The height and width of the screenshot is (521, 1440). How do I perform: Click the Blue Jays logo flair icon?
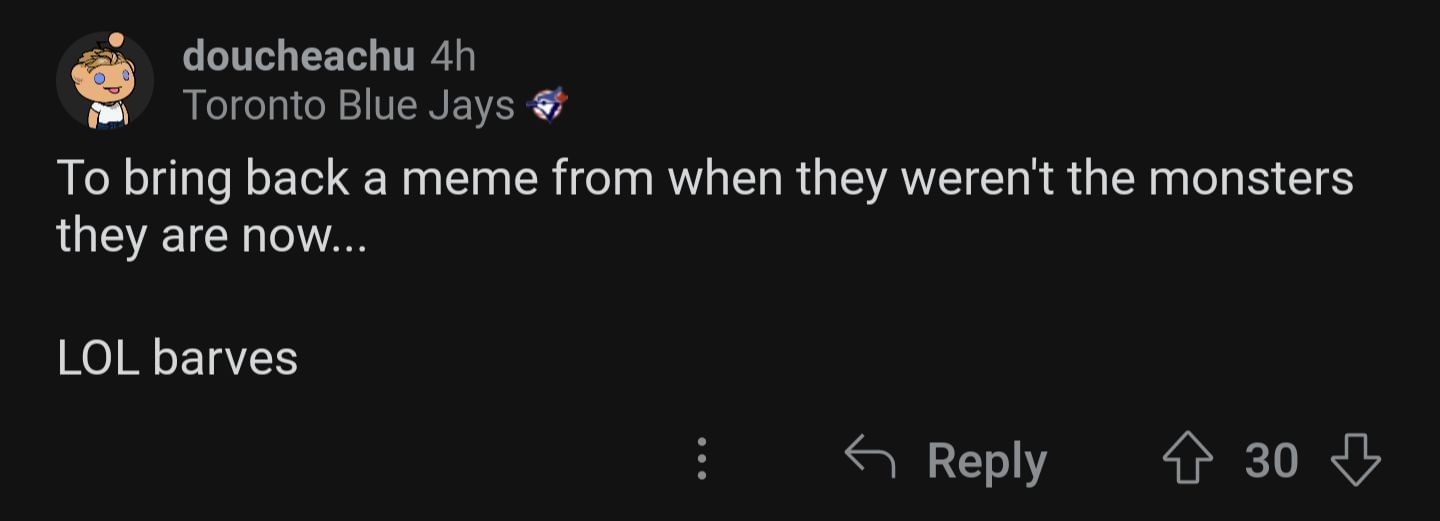[547, 104]
